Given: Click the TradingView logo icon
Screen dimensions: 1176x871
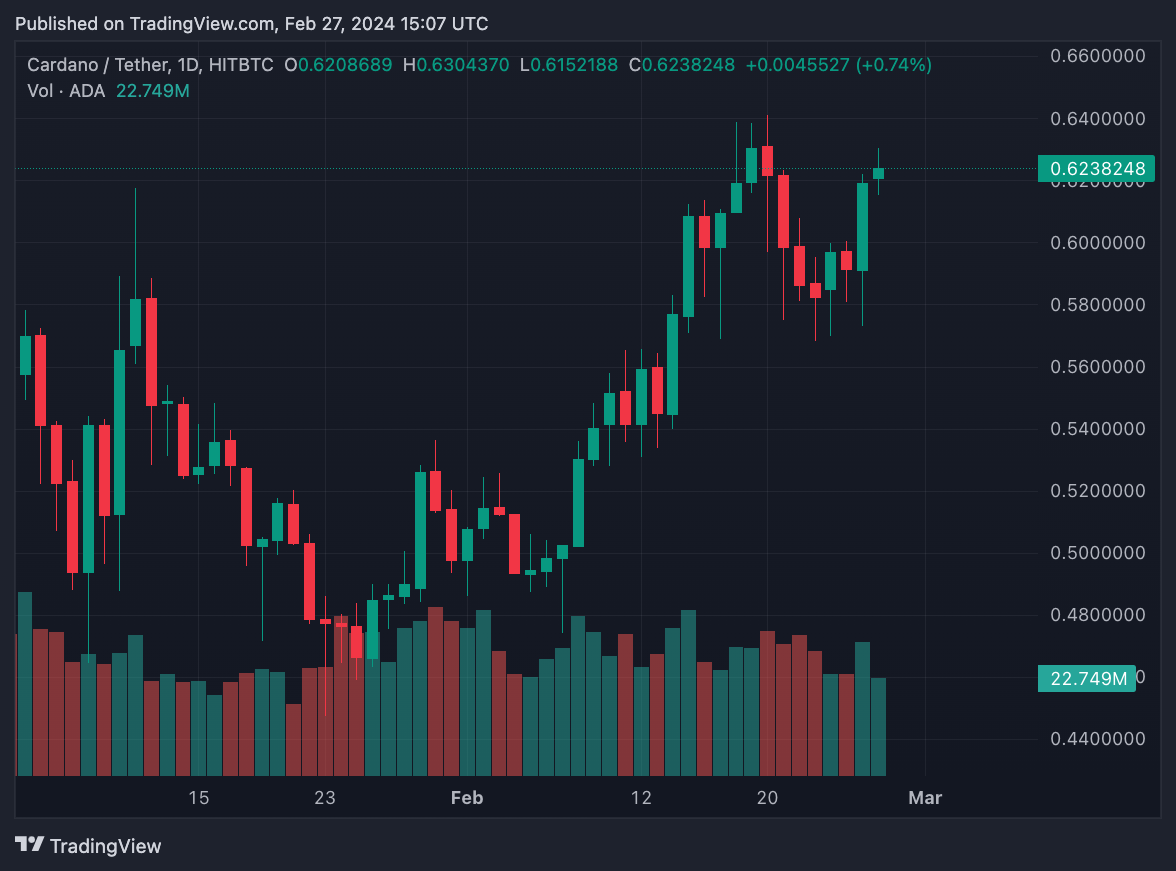Looking at the screenshot, I should (30, 845).
